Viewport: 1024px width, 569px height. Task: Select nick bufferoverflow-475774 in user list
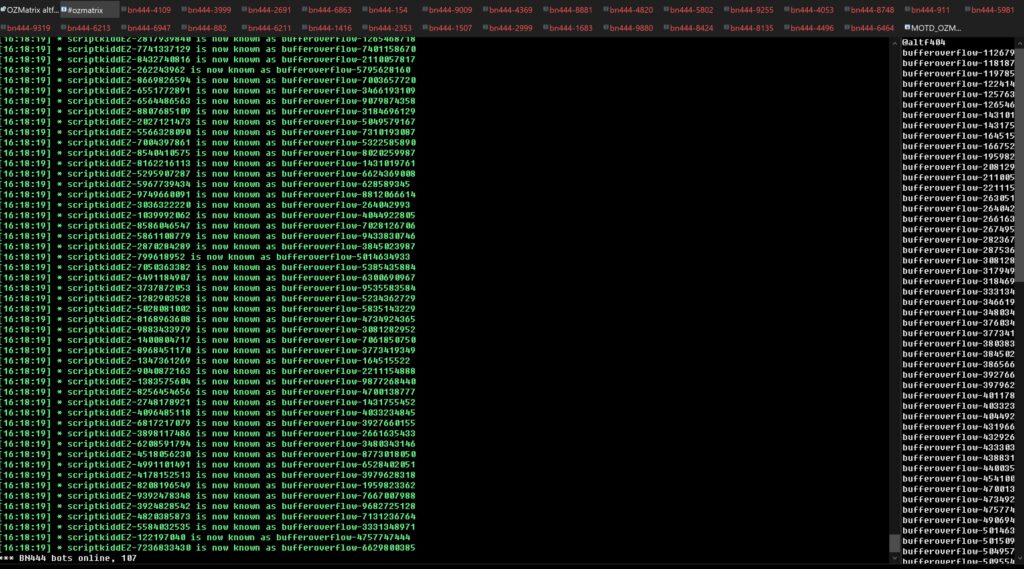coord(958,510)
